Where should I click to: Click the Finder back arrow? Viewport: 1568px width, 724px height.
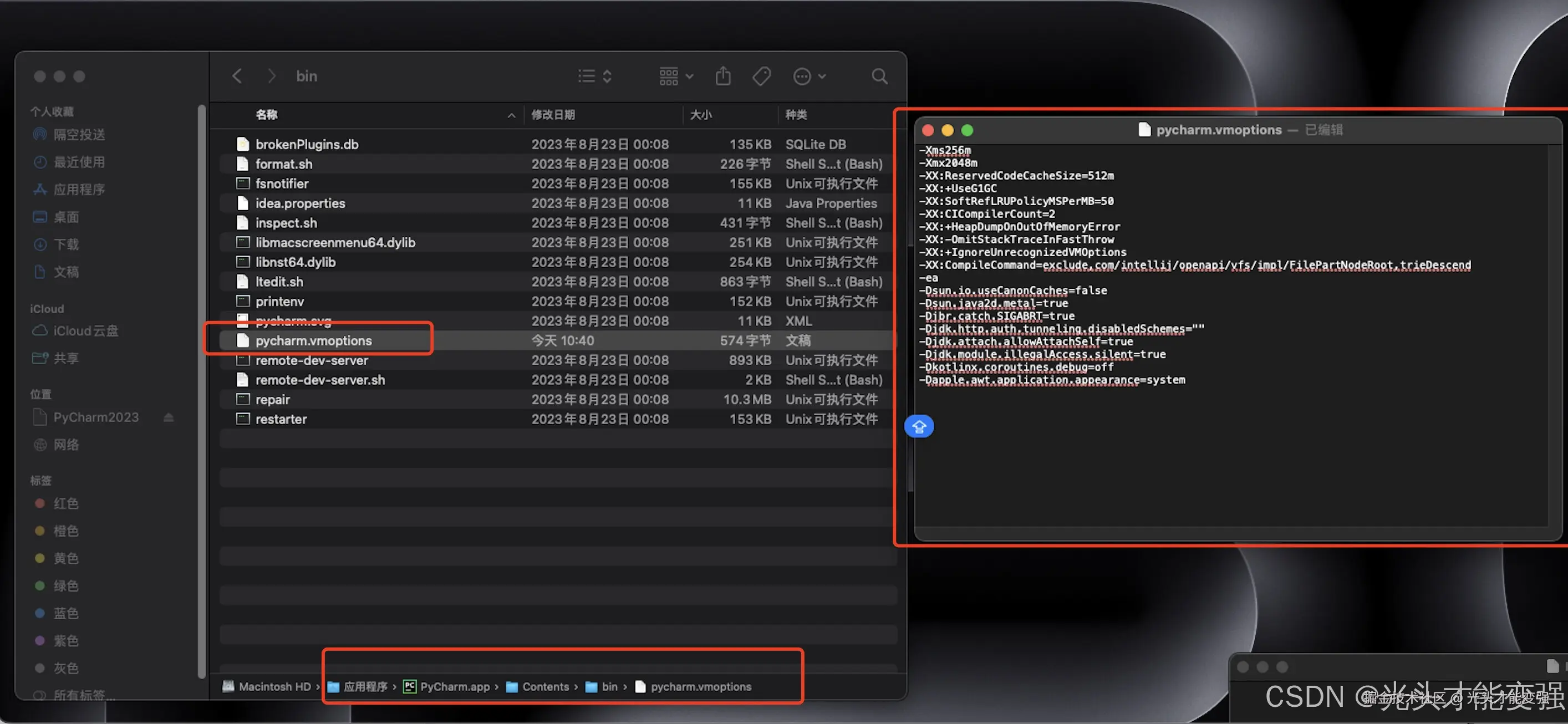(x=237, y=76)
